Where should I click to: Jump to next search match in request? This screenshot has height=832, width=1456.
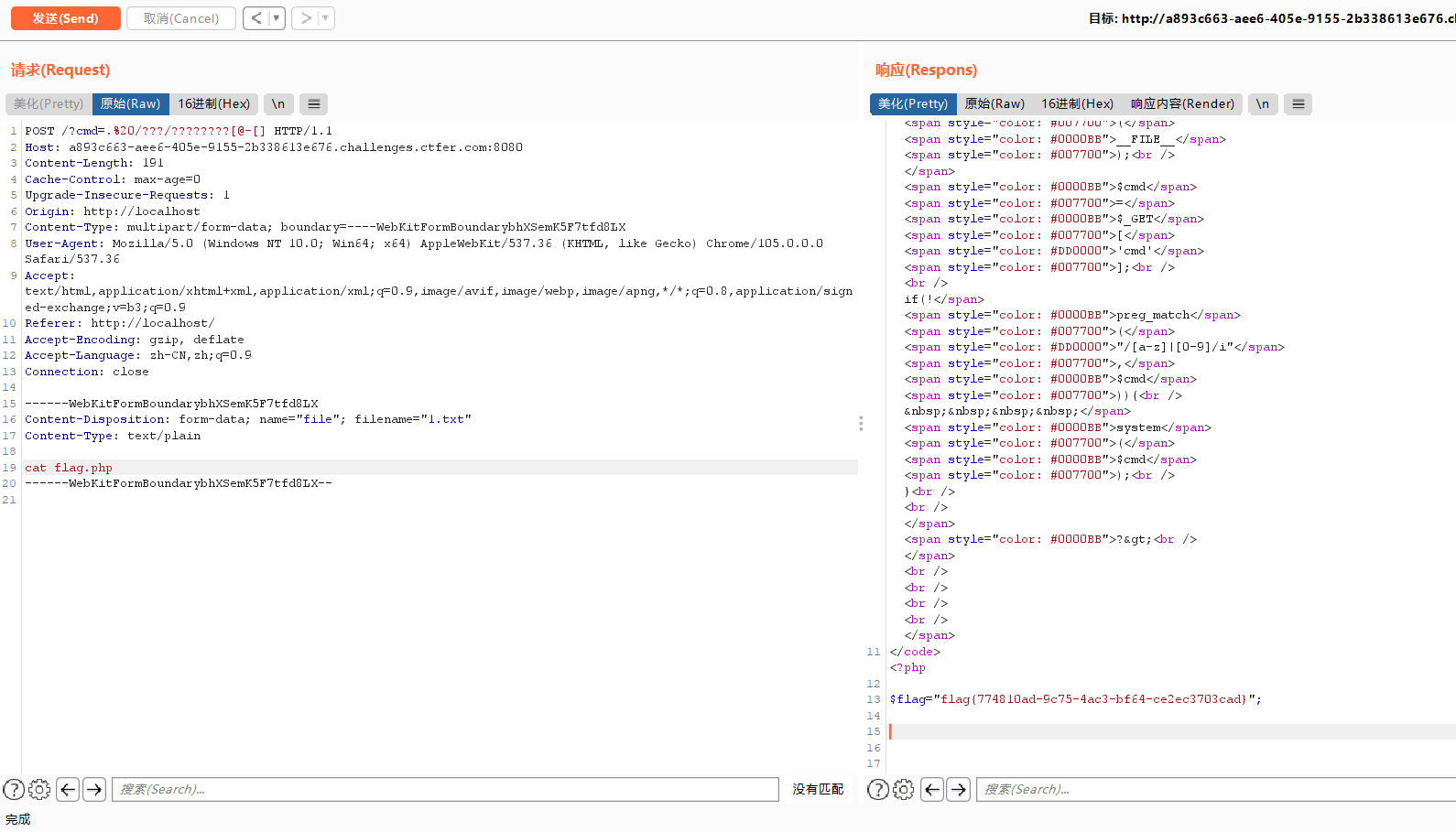click(x=94, y=789)
